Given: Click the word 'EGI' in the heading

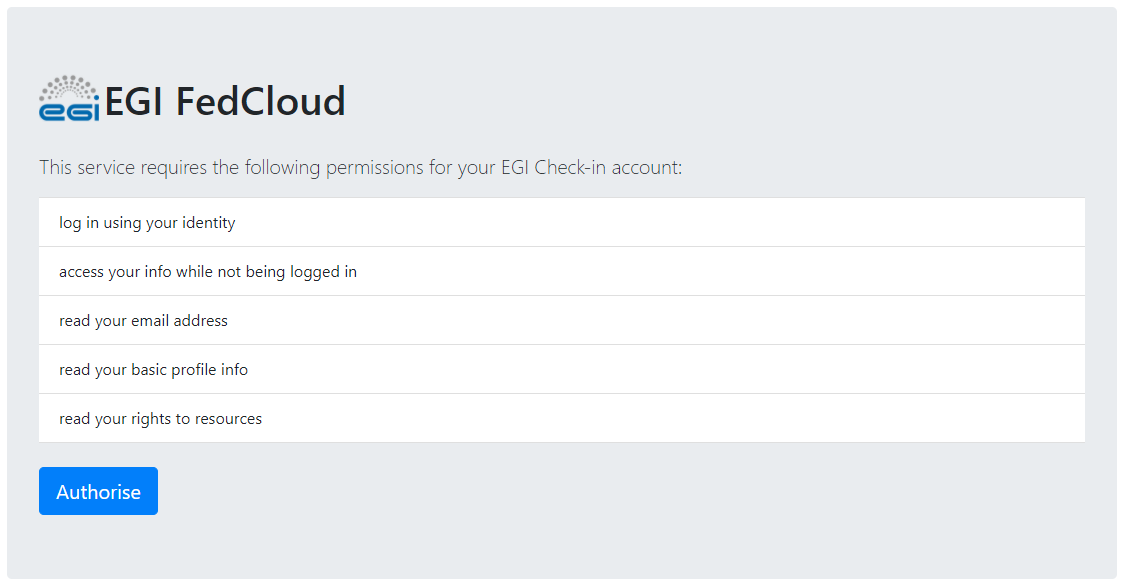Looking at the screenshot, I should click(x=135, y=102).
